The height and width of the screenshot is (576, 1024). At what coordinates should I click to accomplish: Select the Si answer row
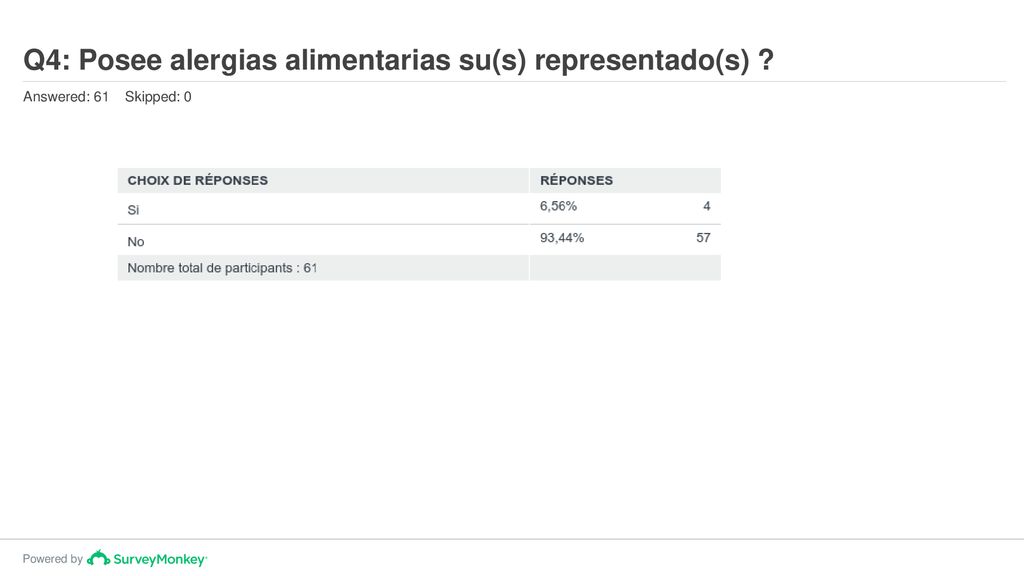419,209
